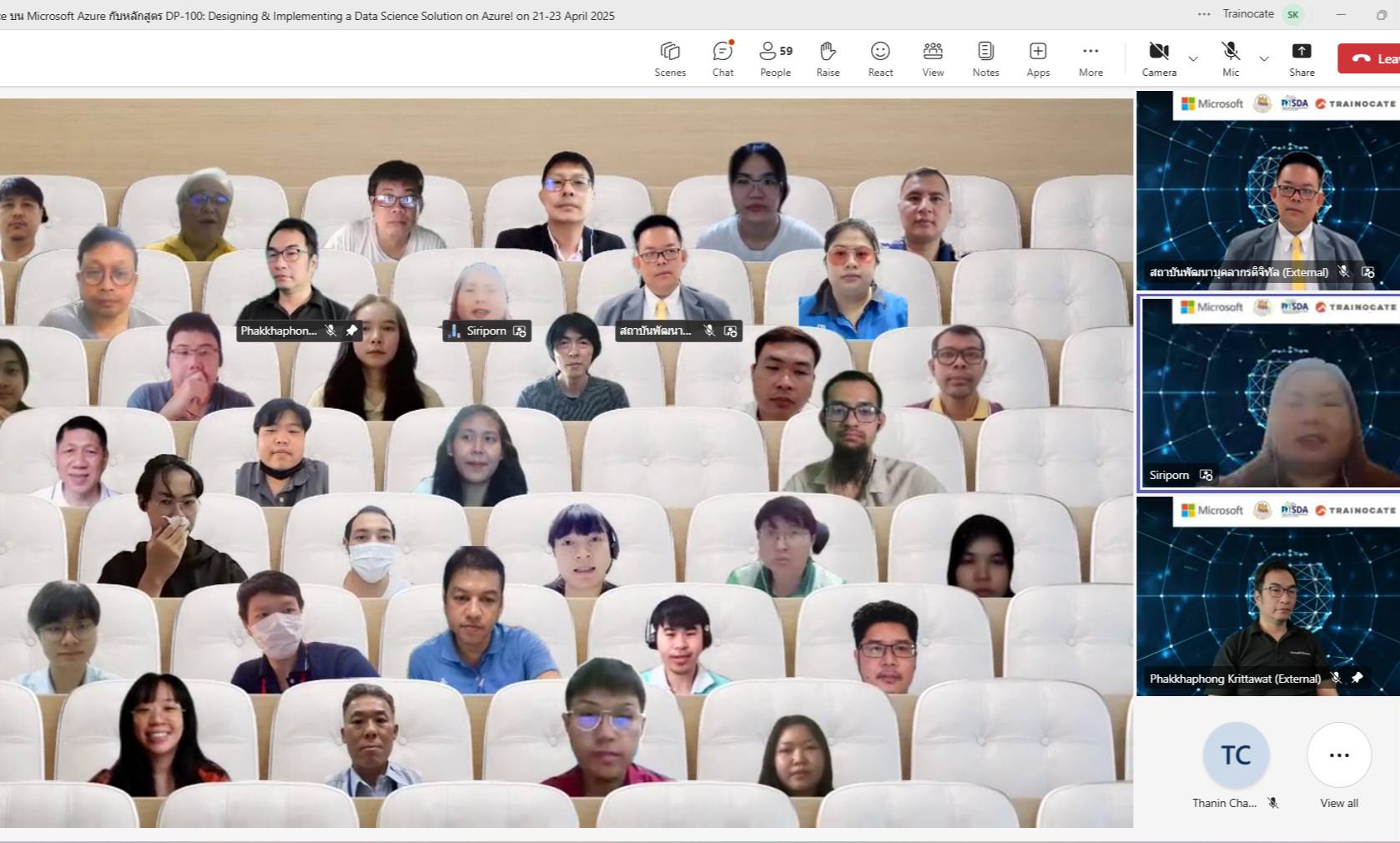Image resolution: width=1400 pixels, height=843 pixels.
Task: Open the meeting Chat panel
Action: (x=723, y=58)
